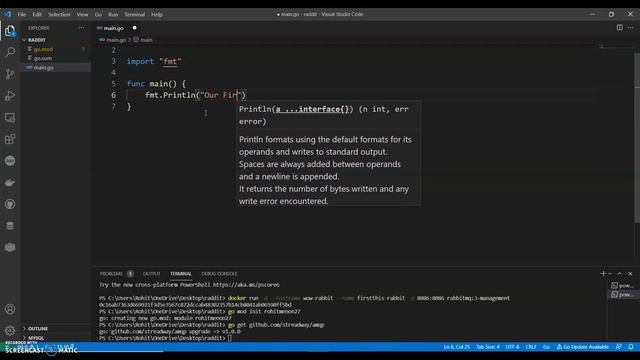Click Ln 6, Col 25 status item
This screenshot has width=640, height=360.
pos(456,347)
